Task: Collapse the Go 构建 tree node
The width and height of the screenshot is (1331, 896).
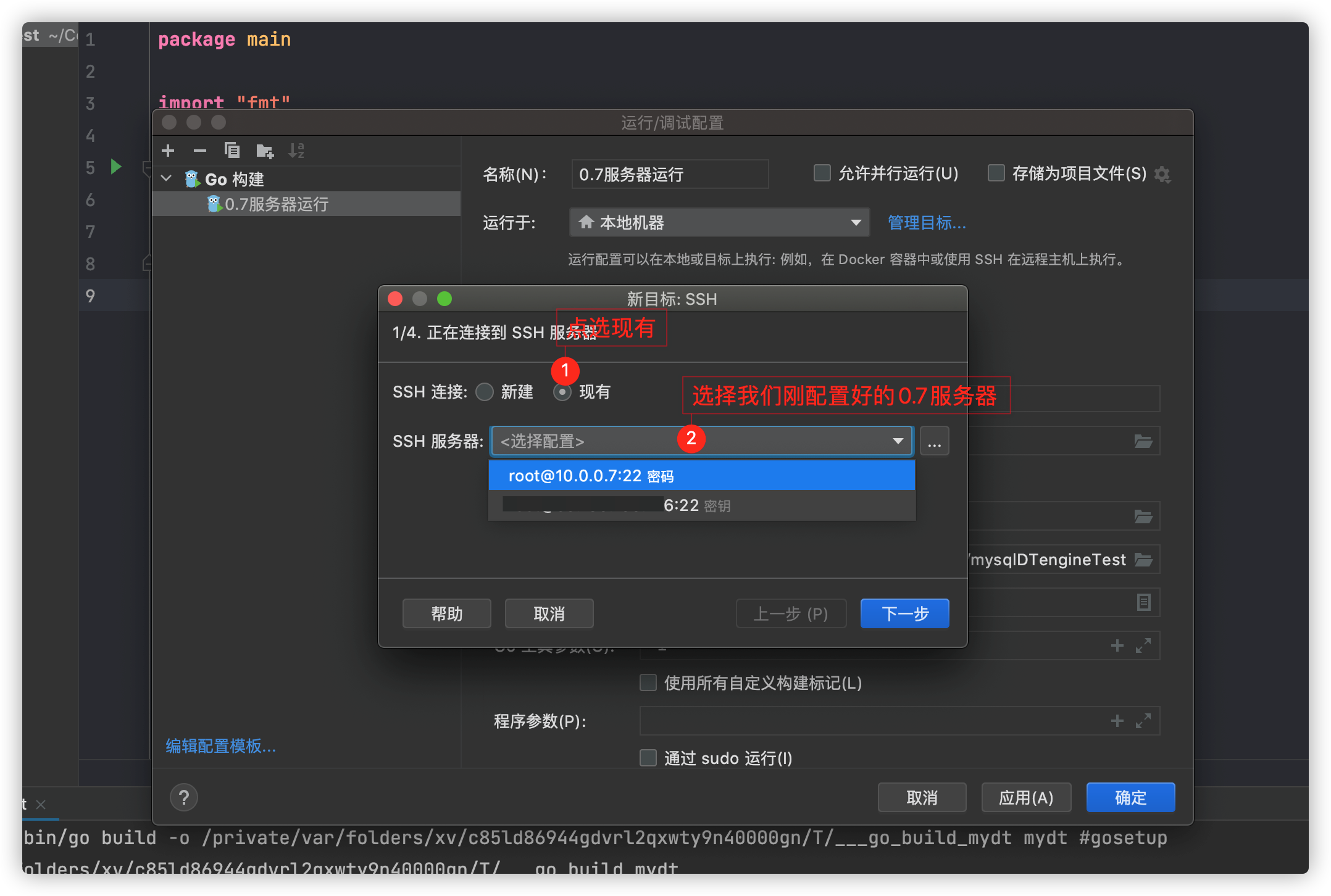Action: (x=166, y=179)
